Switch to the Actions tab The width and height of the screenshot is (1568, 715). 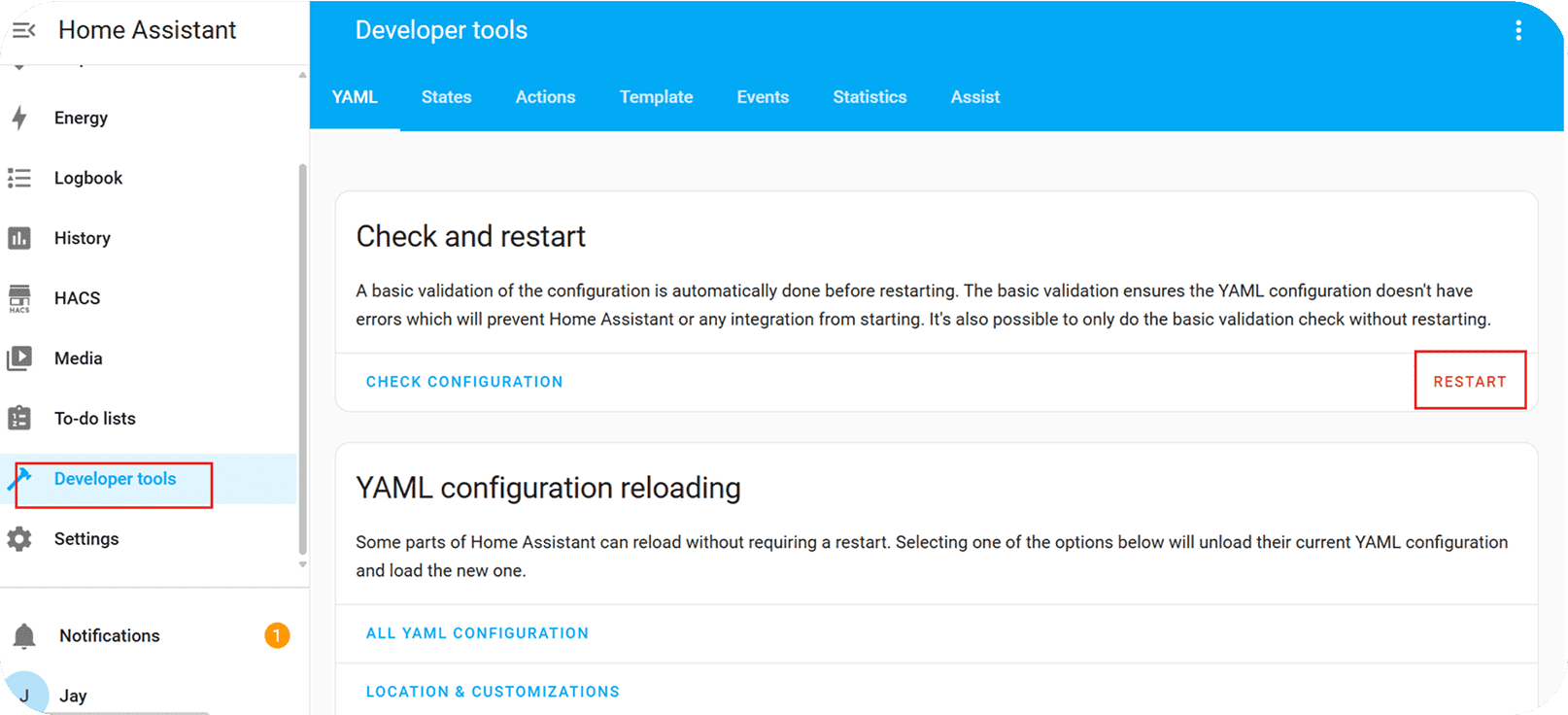pyautogui.click(x=545, y=97)
